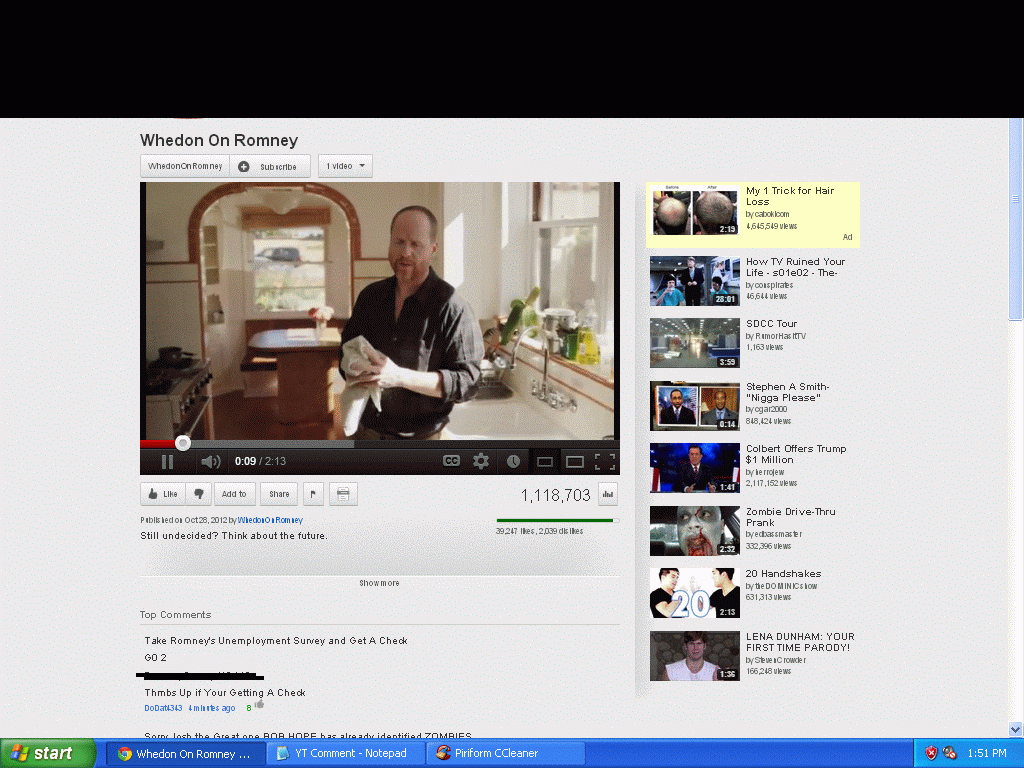1024x768 pixels.
Task: Toggle closed captions CC button
Action: (451, 461)
